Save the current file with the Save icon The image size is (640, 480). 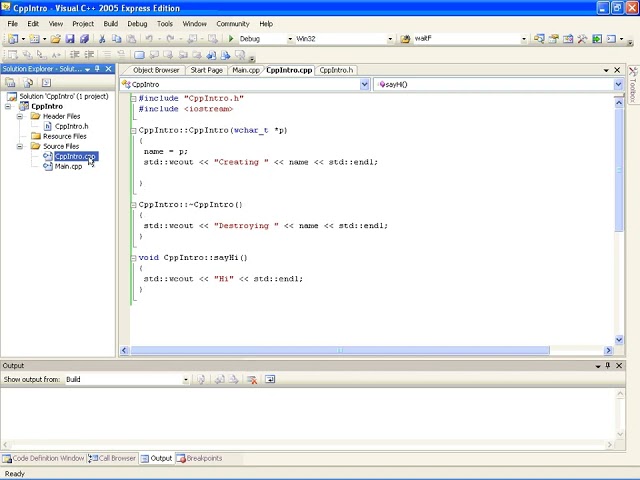click(x=70, y=39)
